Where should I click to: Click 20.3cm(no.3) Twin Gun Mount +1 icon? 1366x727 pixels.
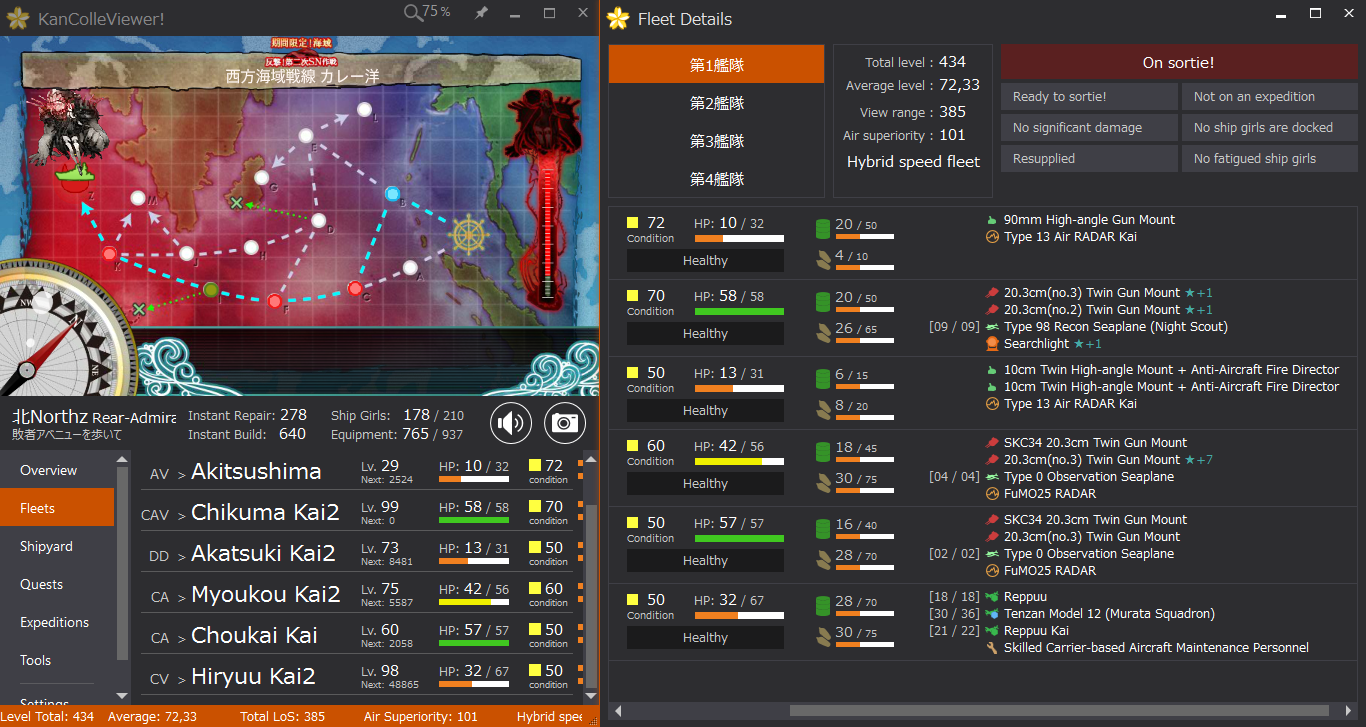tap(992, 293)
